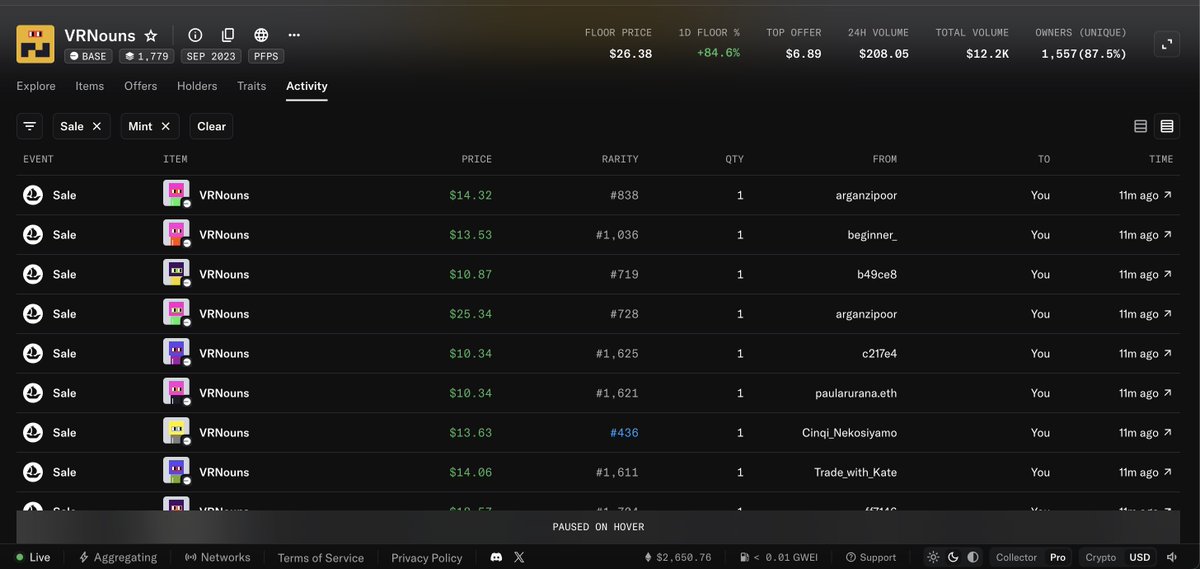The image size is (1200, 569).
Task: Switch to light theme sun icon
Action: pos(933,557)
